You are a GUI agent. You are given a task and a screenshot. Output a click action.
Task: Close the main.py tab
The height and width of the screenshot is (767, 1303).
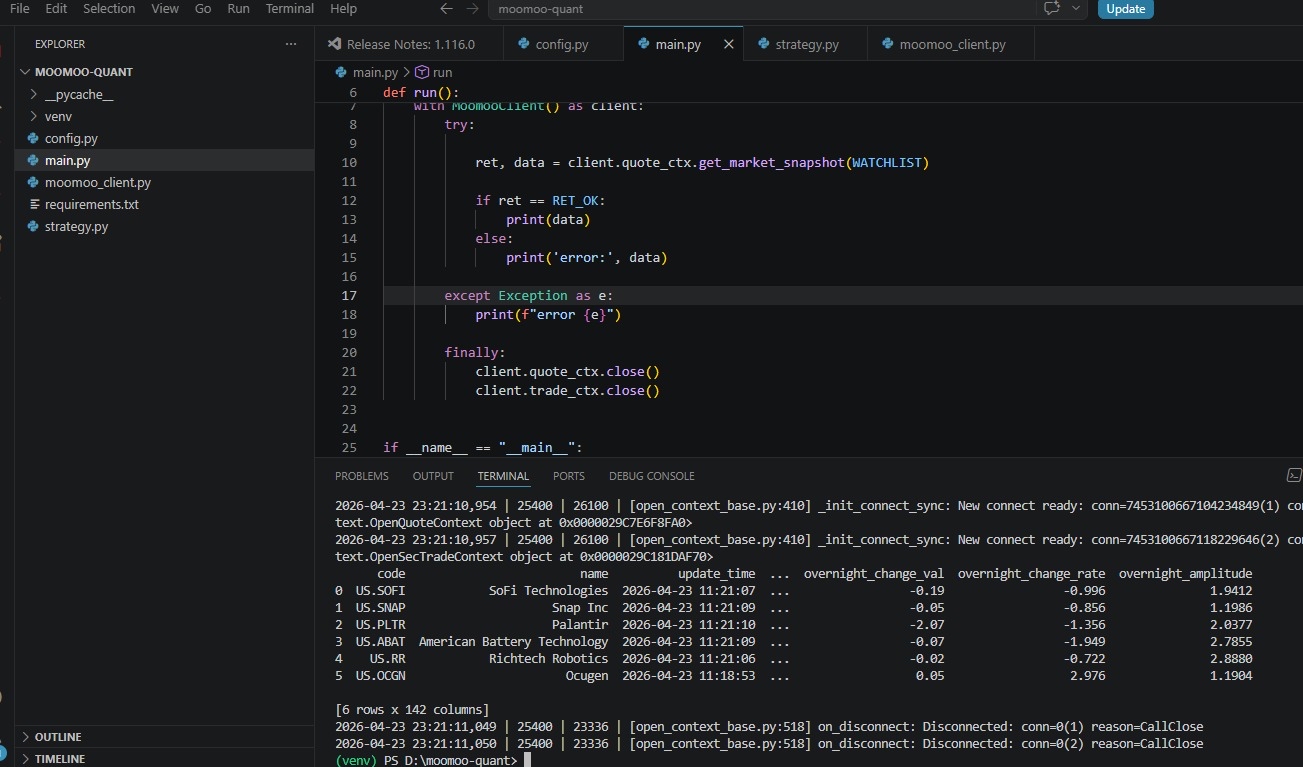pyautogui.click(x=728, y=44)
